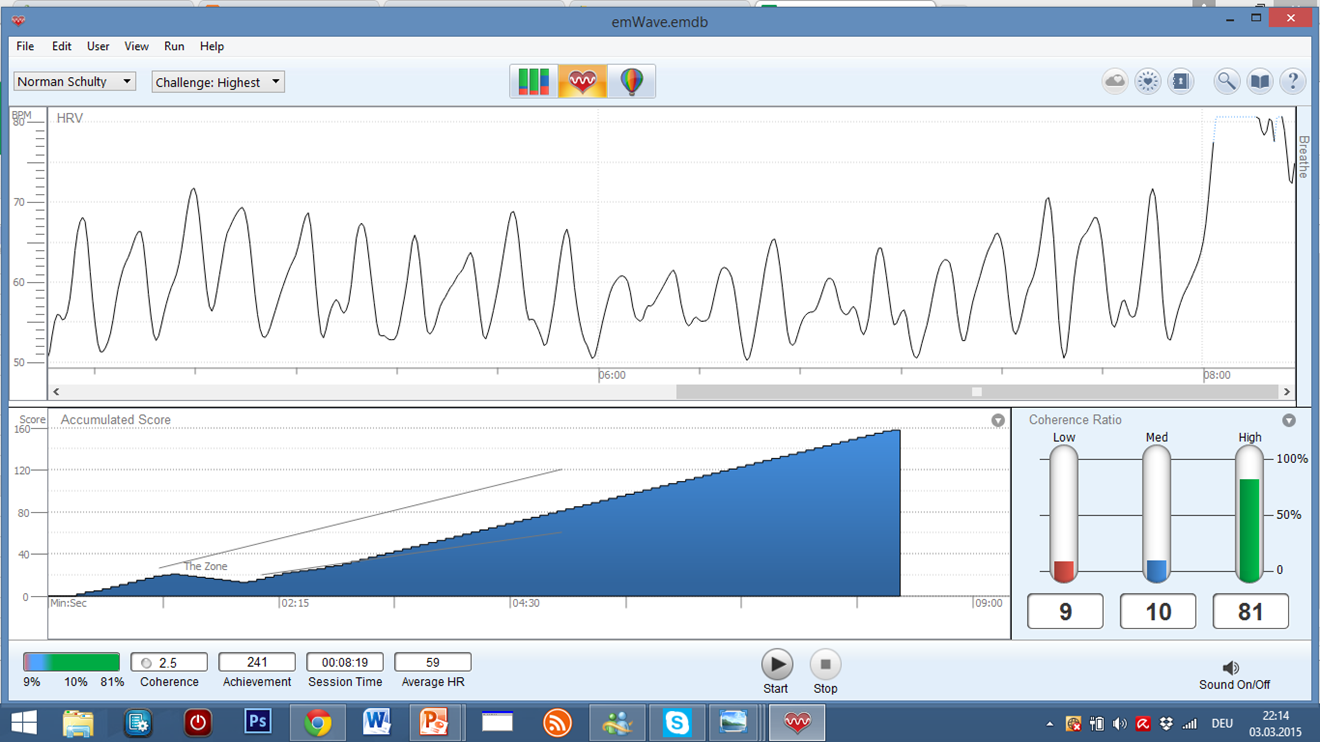
Task: Open the open-book library icon
Action: (1260, 82)
